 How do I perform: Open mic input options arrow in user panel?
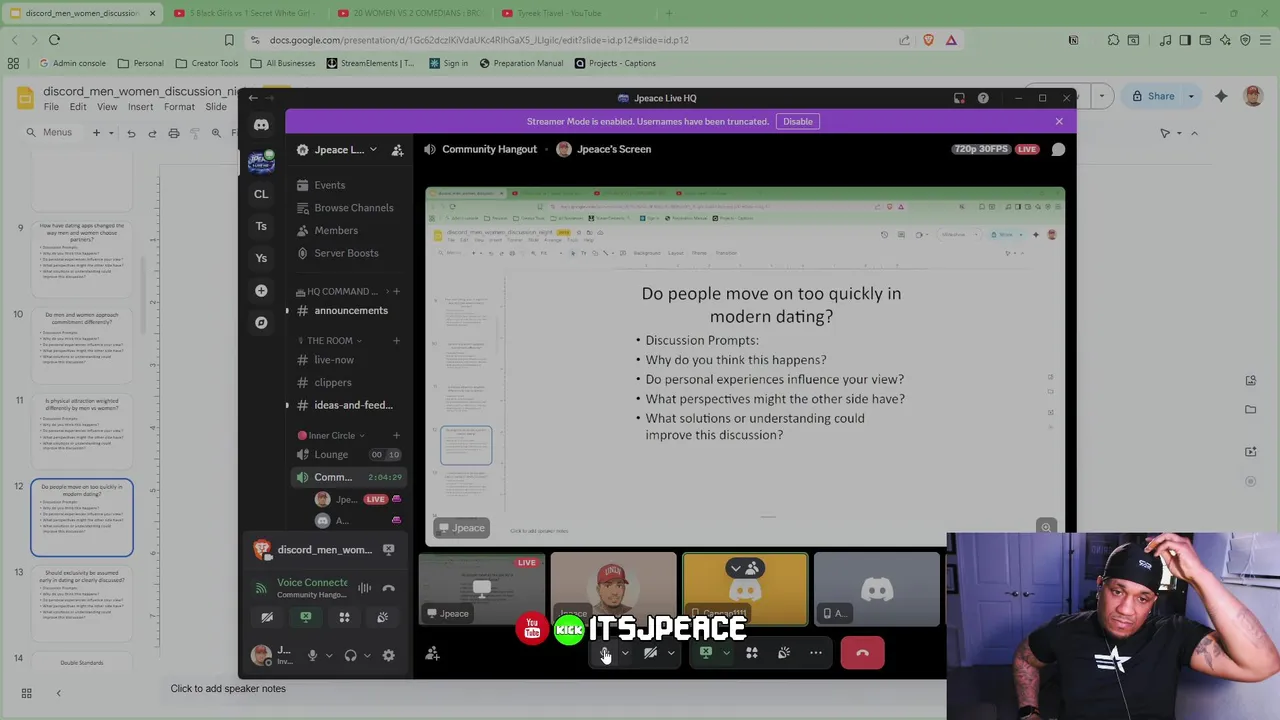[x=328, y=655]
